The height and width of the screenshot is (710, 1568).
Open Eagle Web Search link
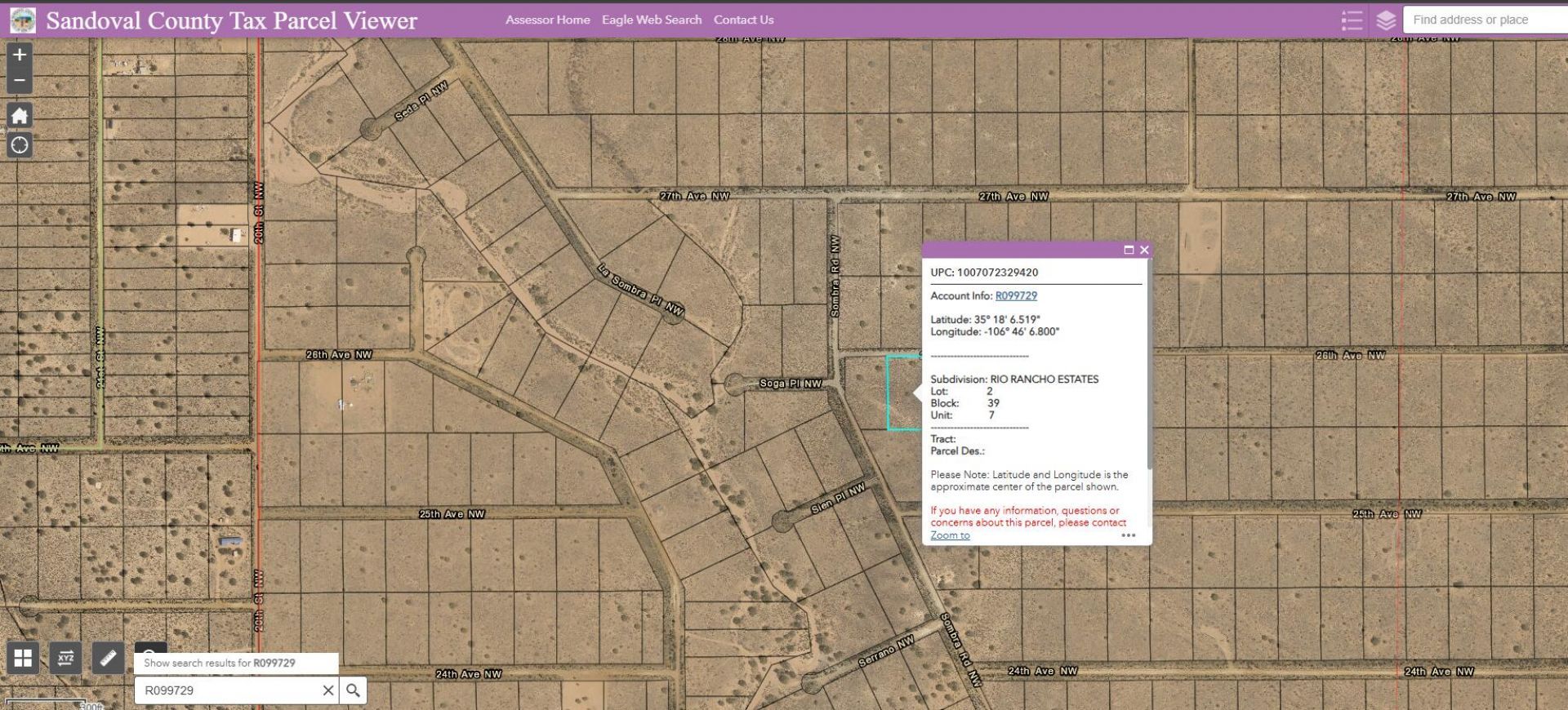652,20
